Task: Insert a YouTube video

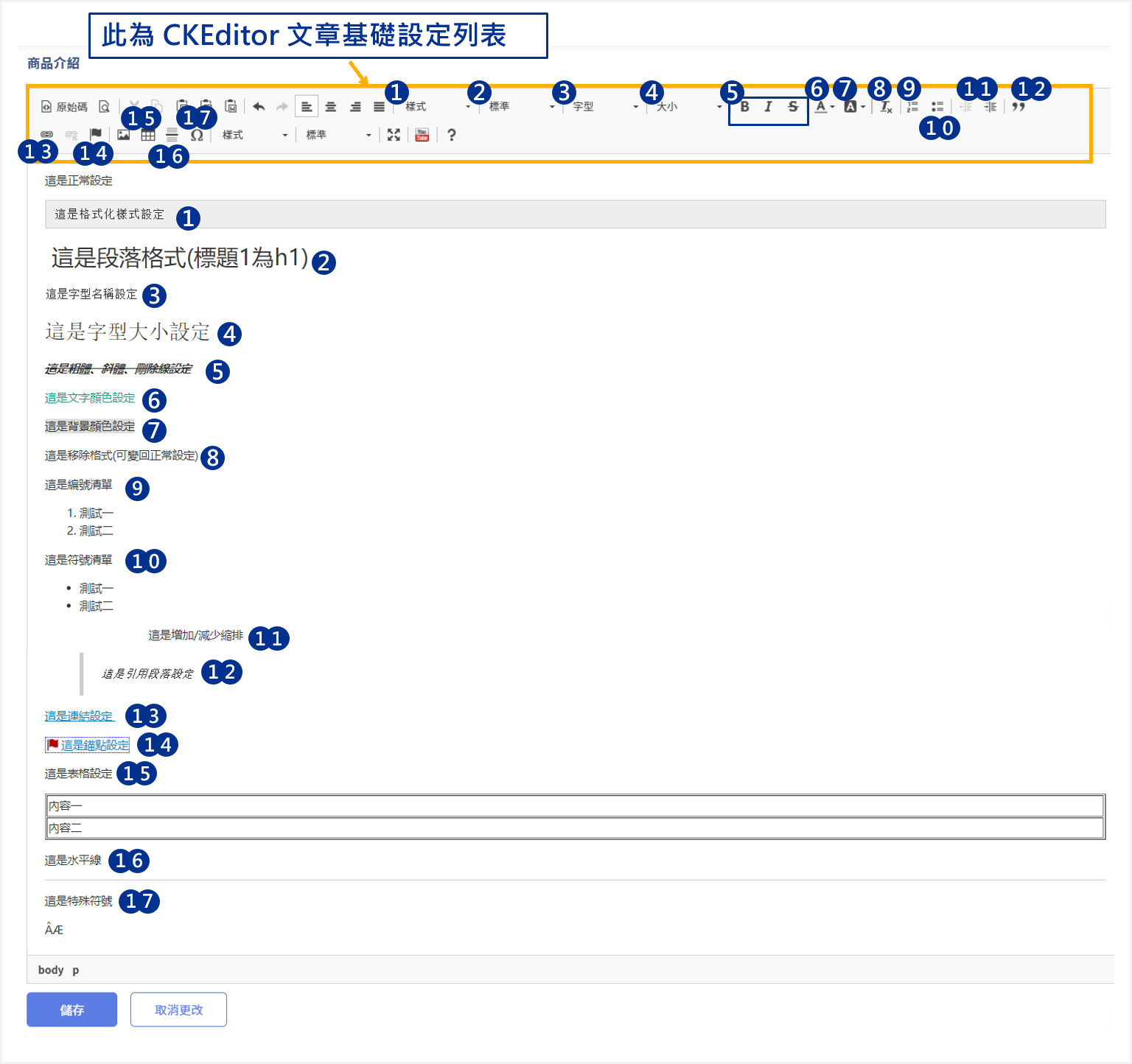Action: (x=422, y=135)
